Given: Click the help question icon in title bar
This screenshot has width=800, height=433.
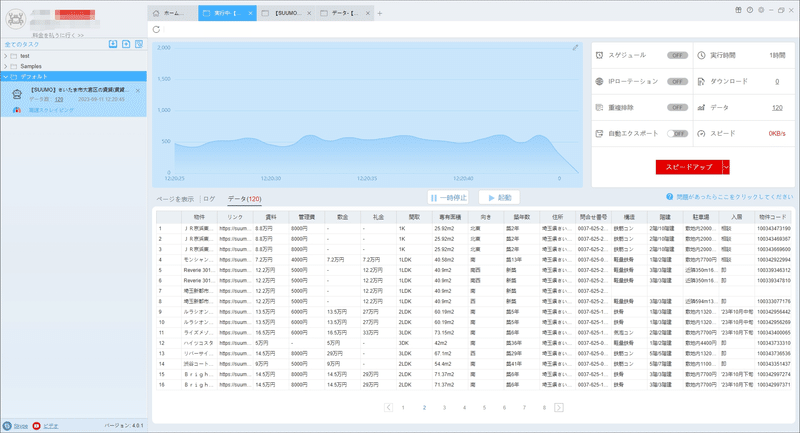Looking at the screenshot, I should click(749, 10).
